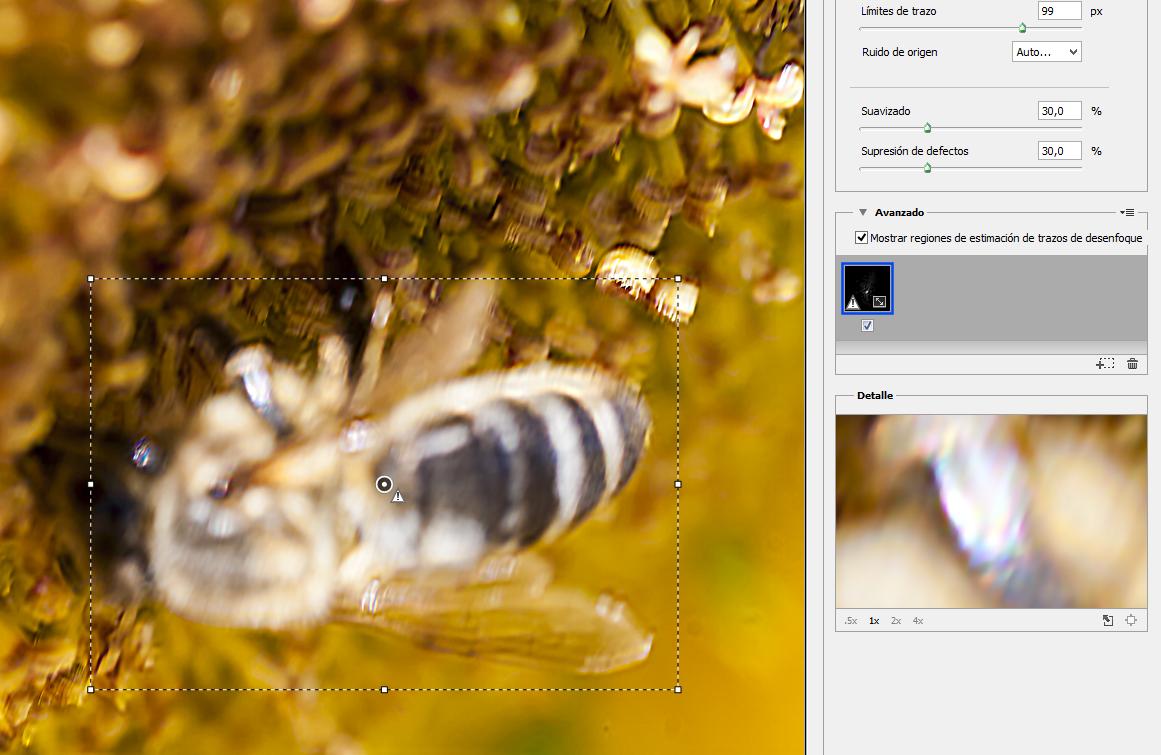Set Detalle zoom to 4x
Viewport: 1161px width, 755px height.
[918, 621]
